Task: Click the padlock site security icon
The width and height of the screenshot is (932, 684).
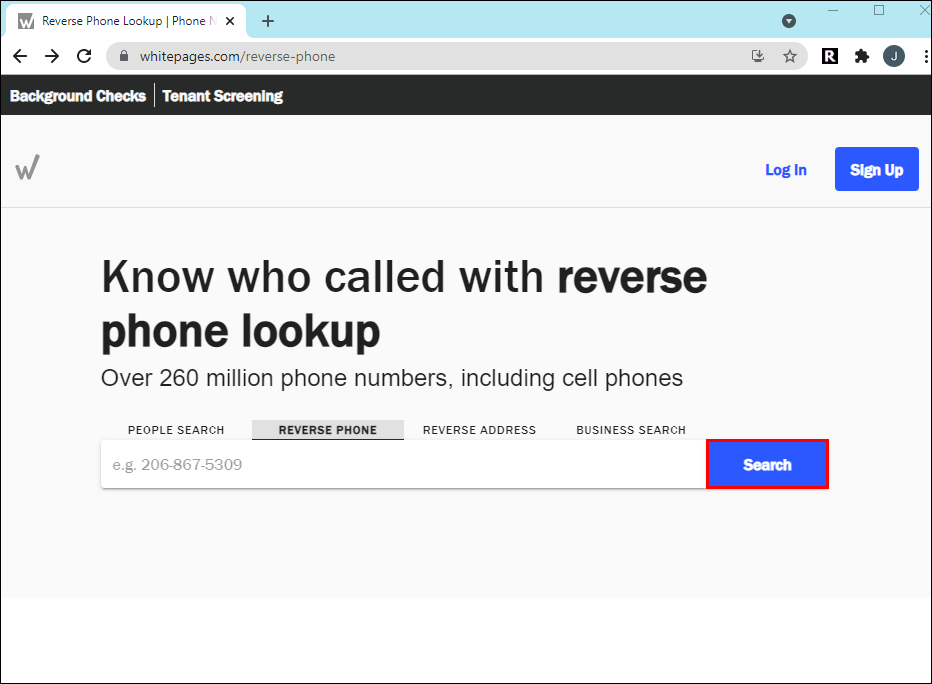Action: click(124, 56)
